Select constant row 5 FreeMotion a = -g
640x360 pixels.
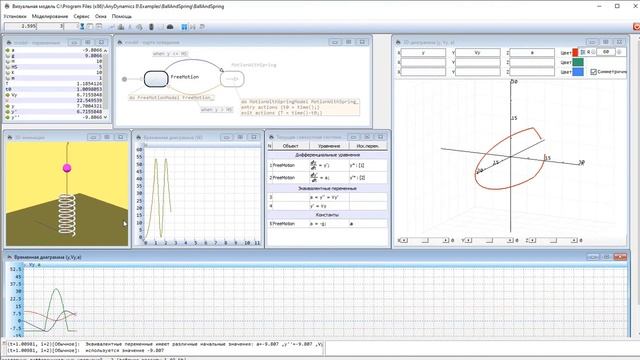point(327,224)
